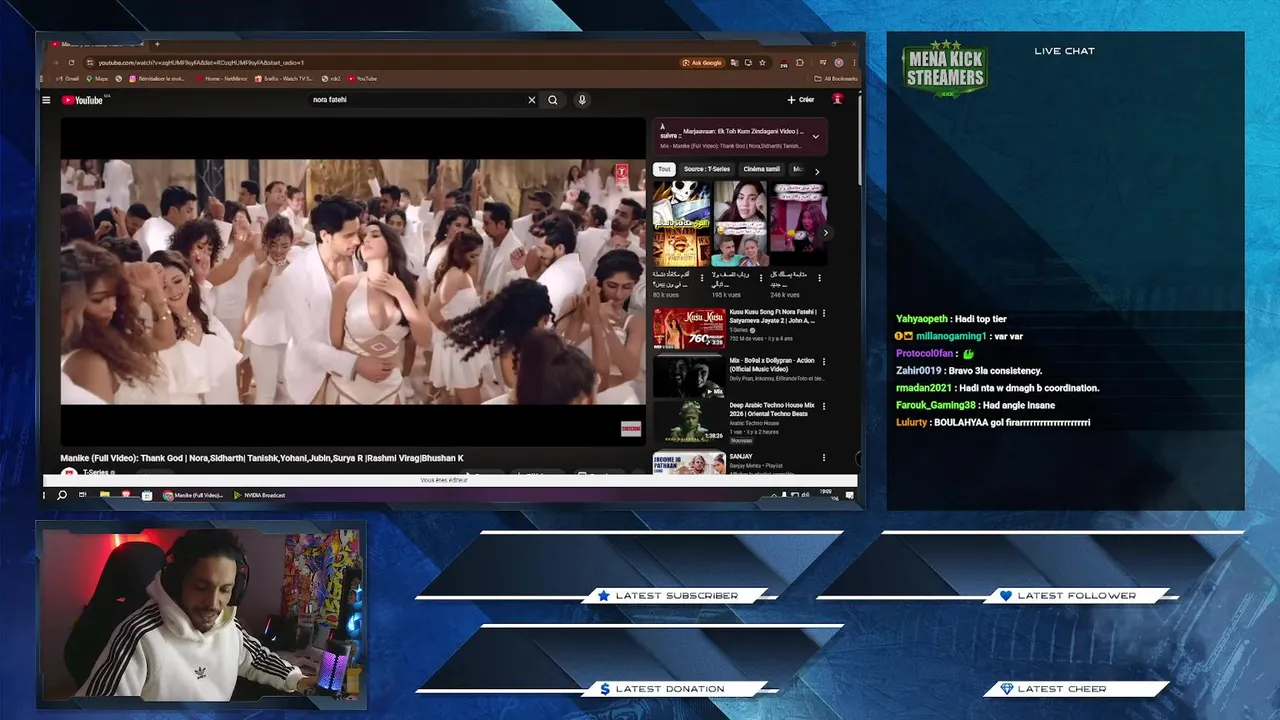This screenshot has height=720, width=1280.
Task: Open the Gmail bookmark
Action: 68,78
